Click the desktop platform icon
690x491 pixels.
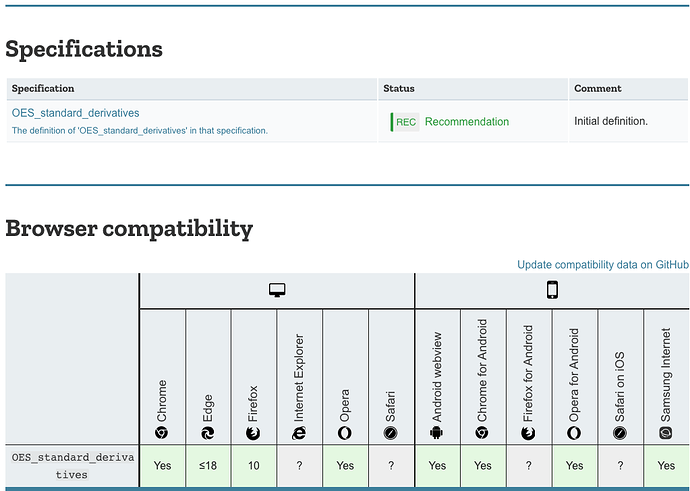click(277, 290)
